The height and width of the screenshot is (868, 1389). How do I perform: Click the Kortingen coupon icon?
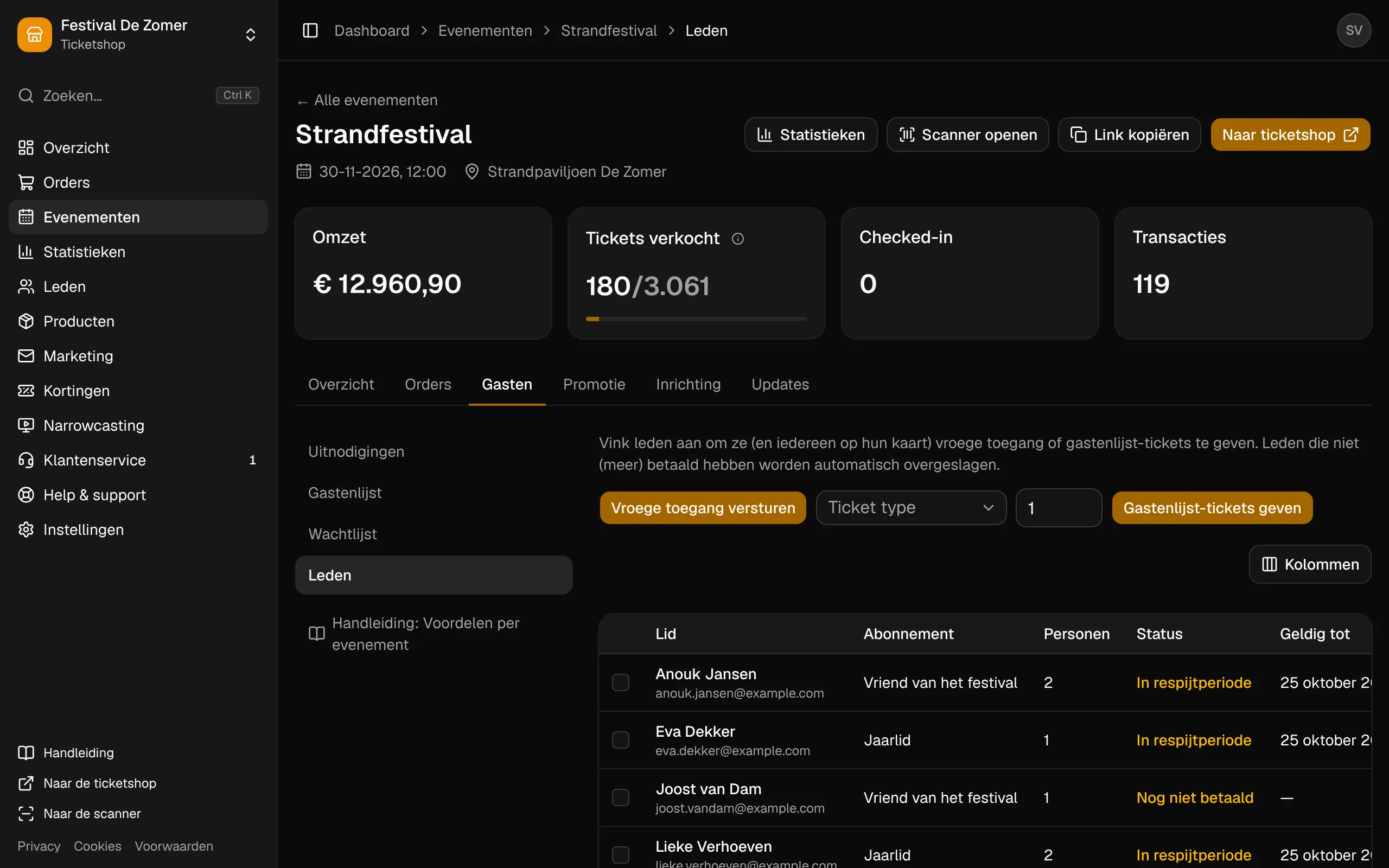coord(26,391)
